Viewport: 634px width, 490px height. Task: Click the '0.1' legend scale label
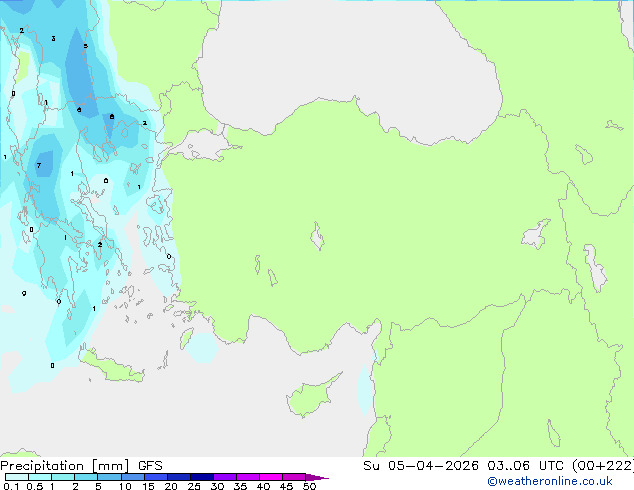tap(11, 486)
